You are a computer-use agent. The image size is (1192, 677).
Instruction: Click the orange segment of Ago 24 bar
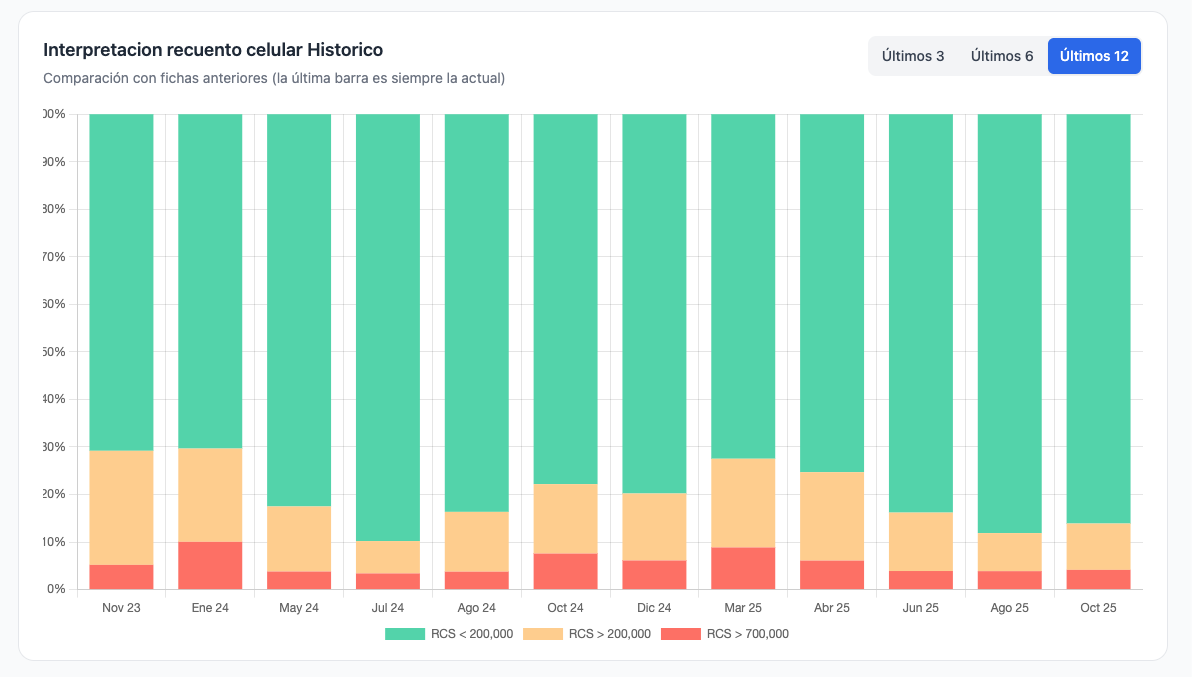(477, 542)
